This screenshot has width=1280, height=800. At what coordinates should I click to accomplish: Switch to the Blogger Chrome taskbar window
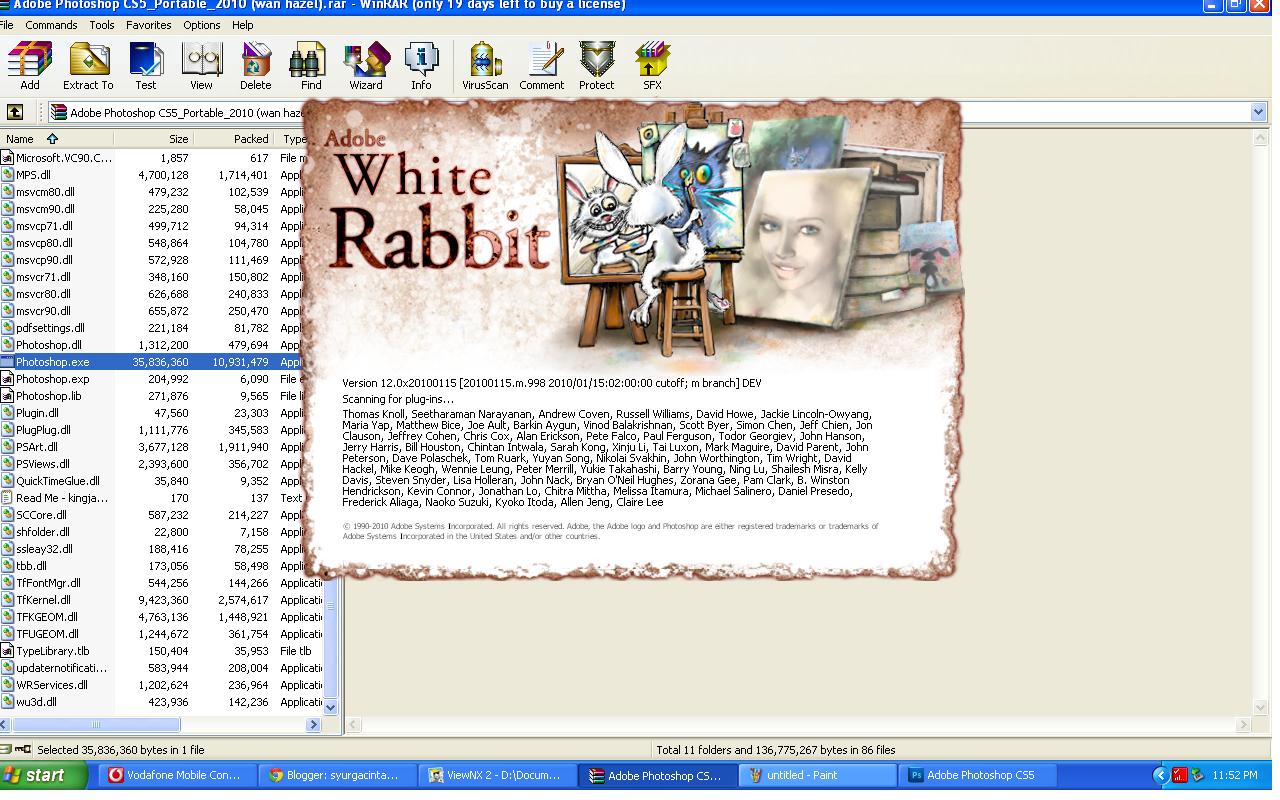pyautogui.click(x=337, y=775)
